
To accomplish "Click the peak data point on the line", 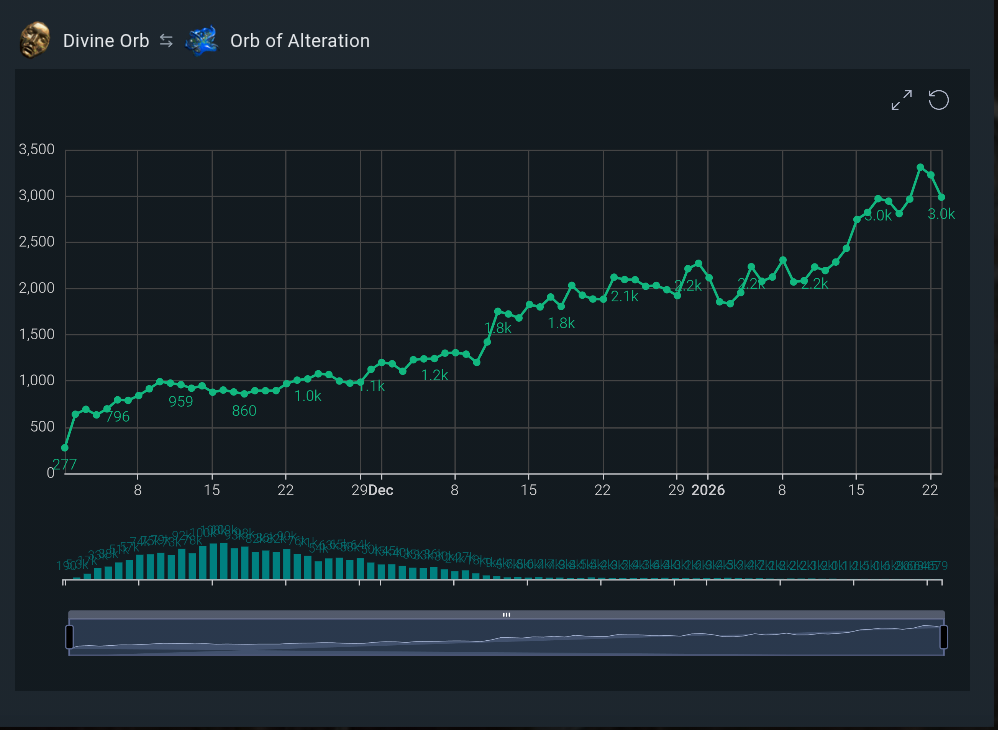I will pyautogui.click(x=920, y=167).
